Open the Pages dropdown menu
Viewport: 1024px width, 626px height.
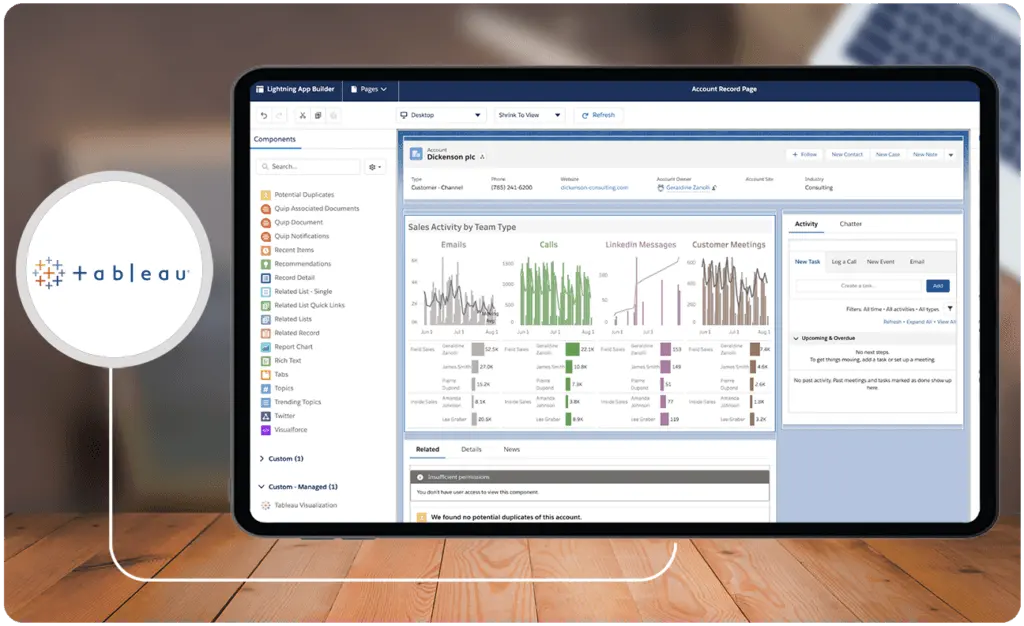369,89
